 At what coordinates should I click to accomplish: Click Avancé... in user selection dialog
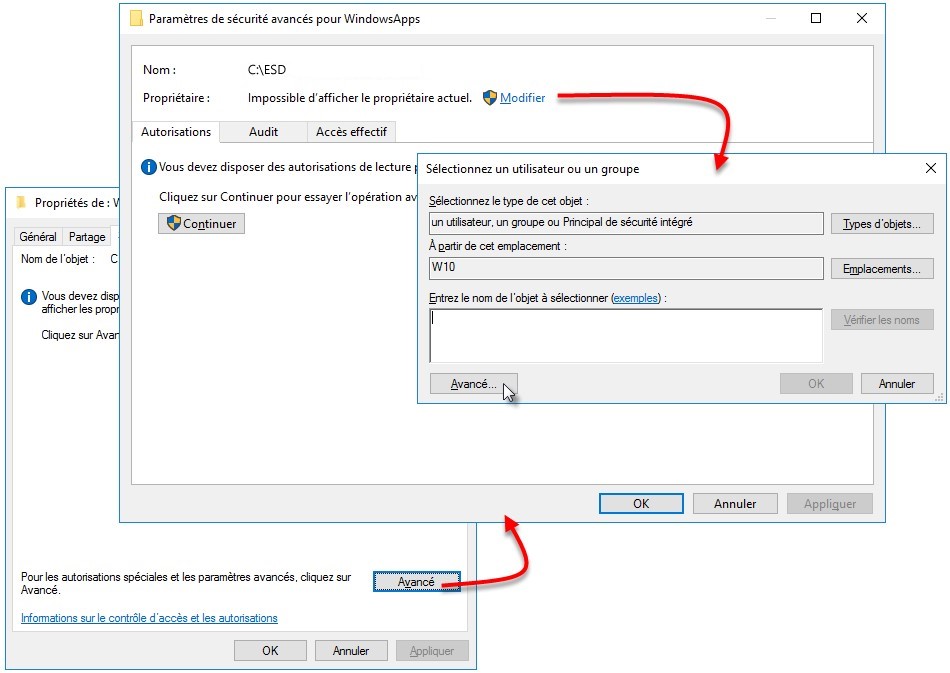473,383
